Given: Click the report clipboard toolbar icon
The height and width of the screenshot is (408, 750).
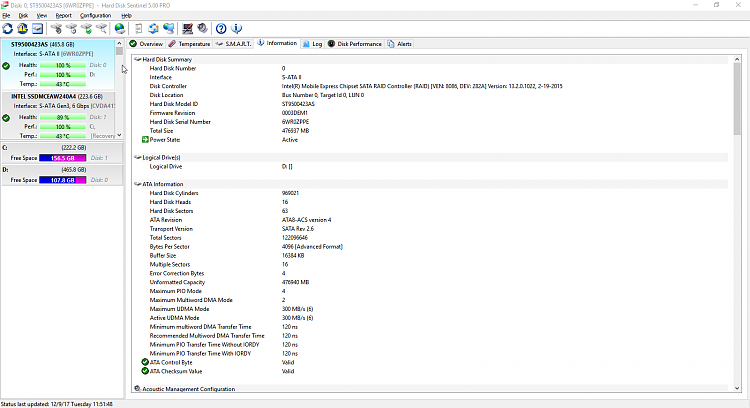Looking at the screenshot, I should (138, 29).
